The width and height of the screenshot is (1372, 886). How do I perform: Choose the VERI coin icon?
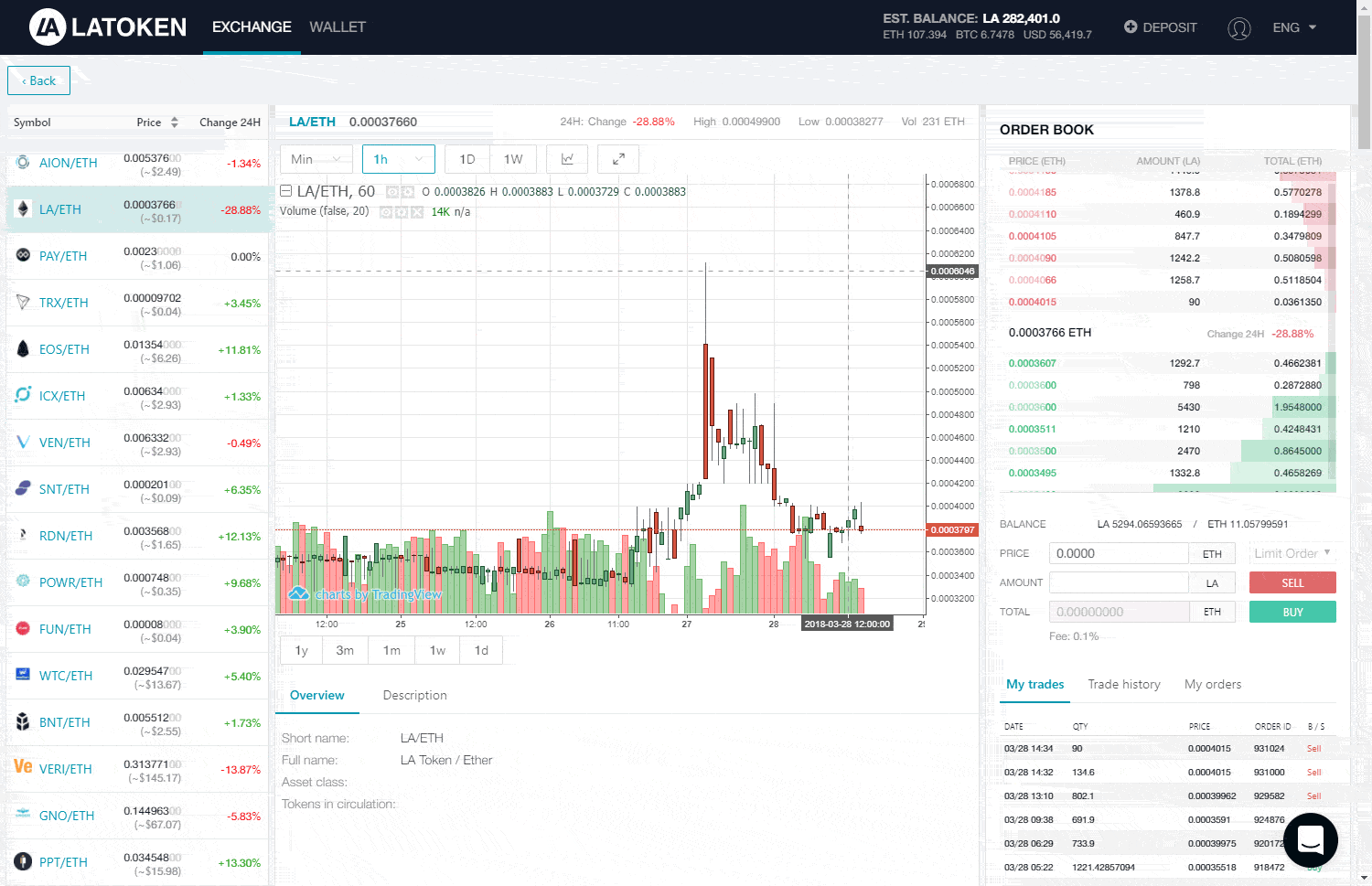[x=23, y=767]
